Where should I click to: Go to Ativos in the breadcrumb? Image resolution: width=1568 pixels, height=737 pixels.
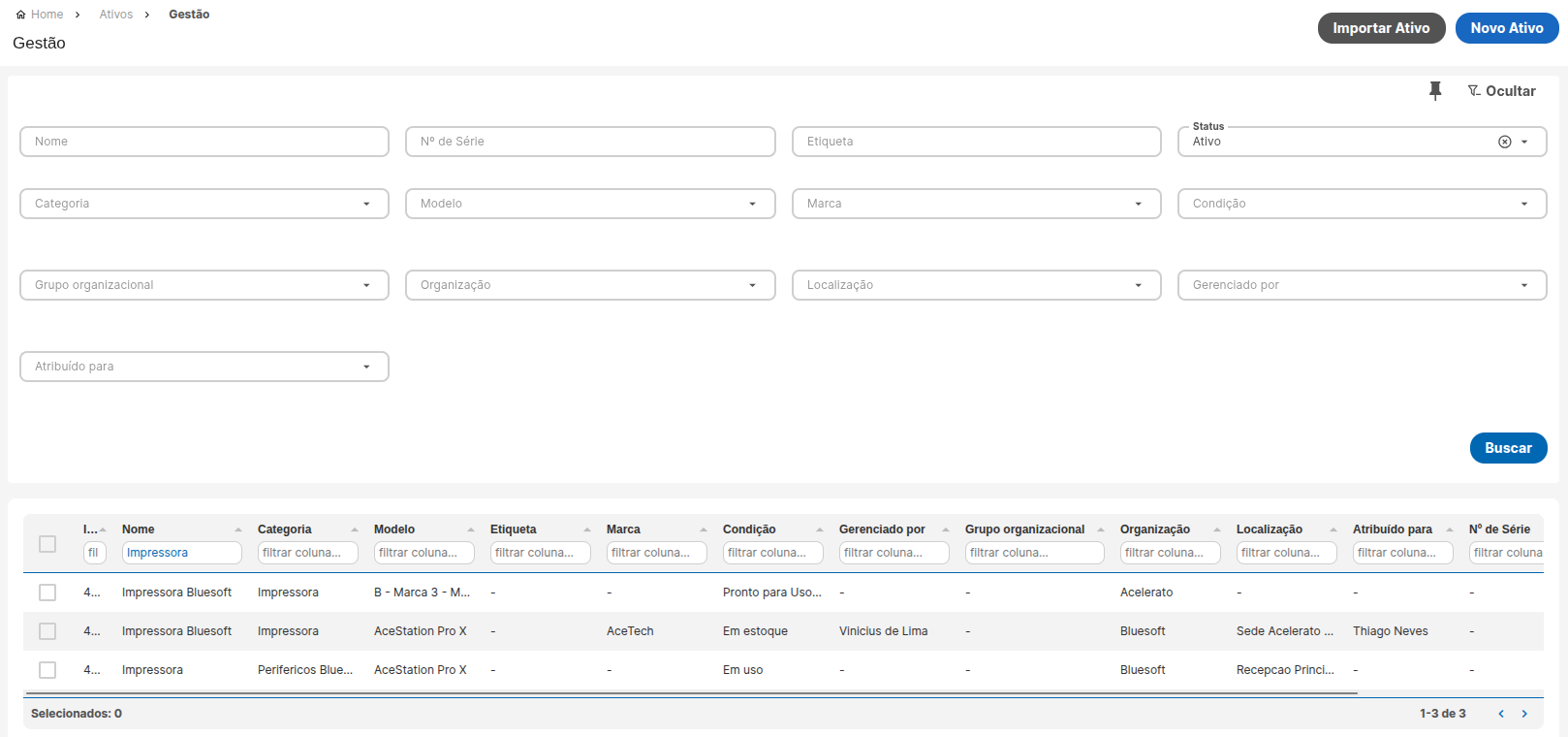(116, 15)
